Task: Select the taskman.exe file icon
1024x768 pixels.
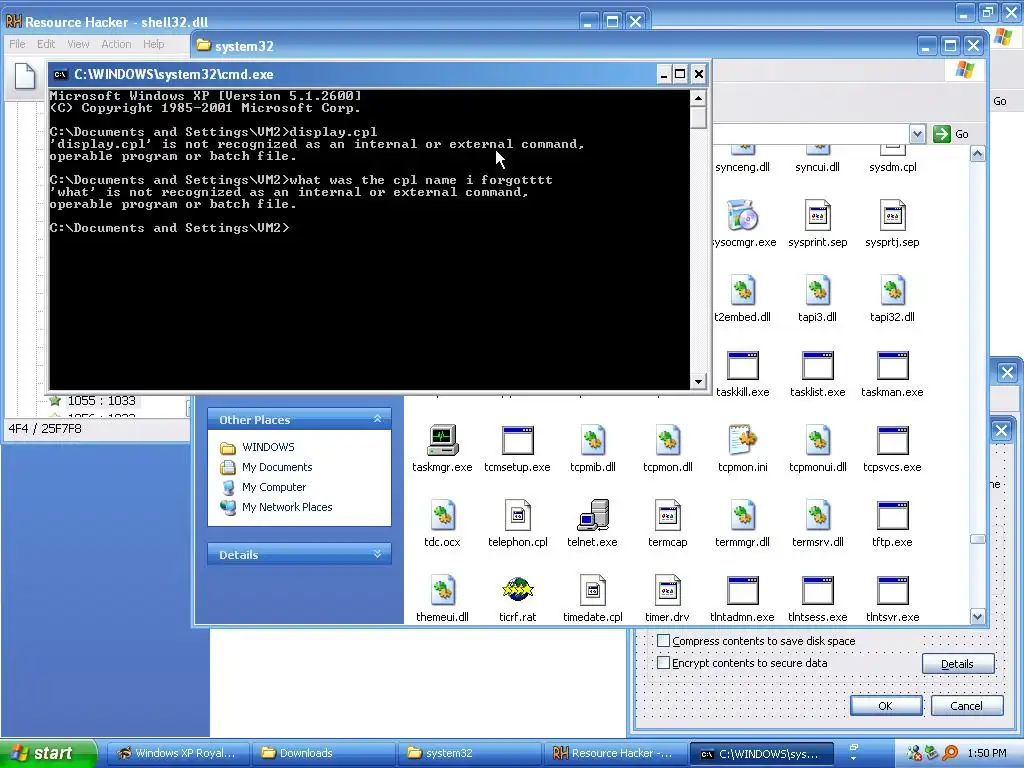Action: pyautogui.click(x=892, y=365)
